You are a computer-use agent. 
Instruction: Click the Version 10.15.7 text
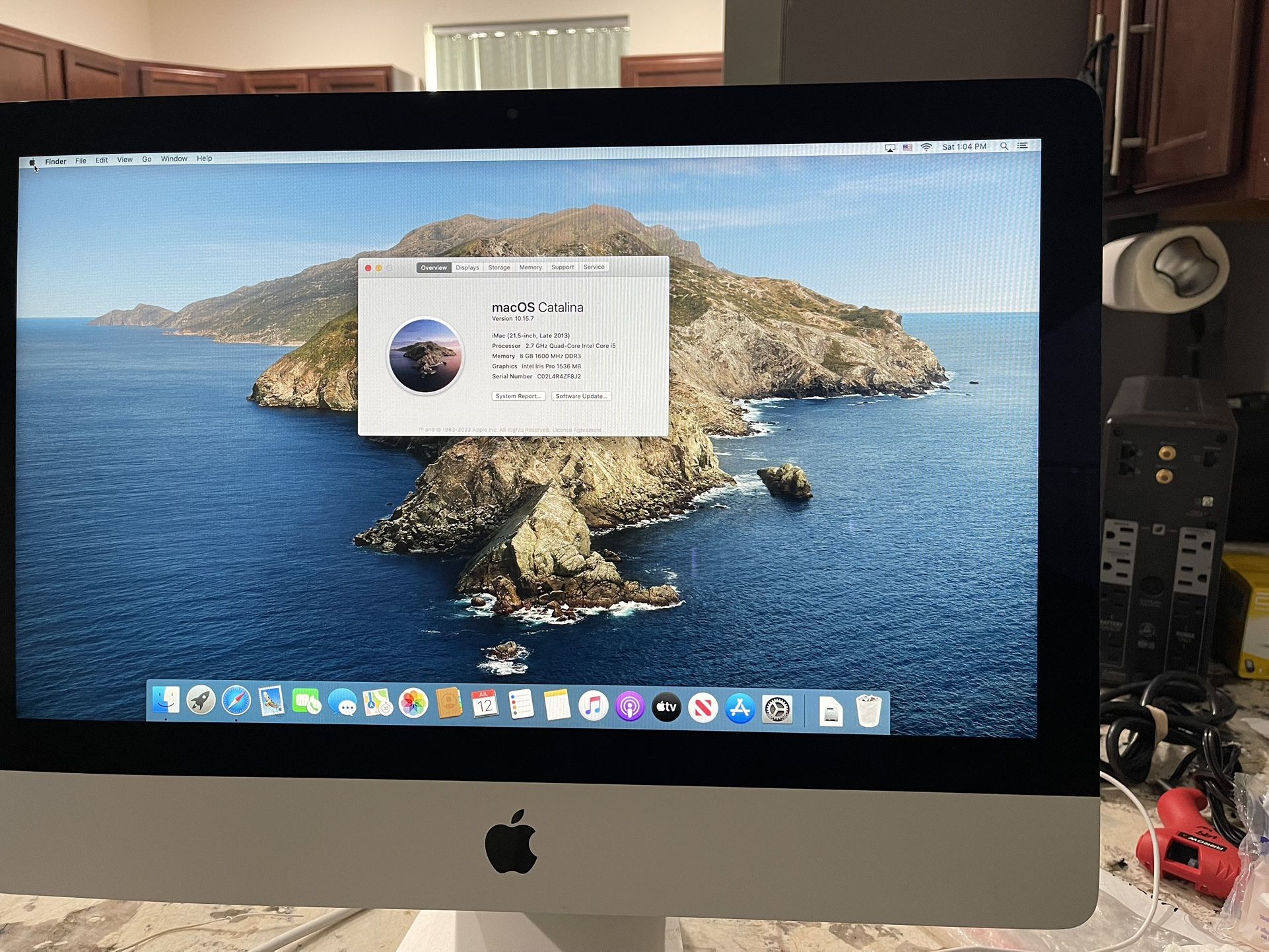pos(513,318)
